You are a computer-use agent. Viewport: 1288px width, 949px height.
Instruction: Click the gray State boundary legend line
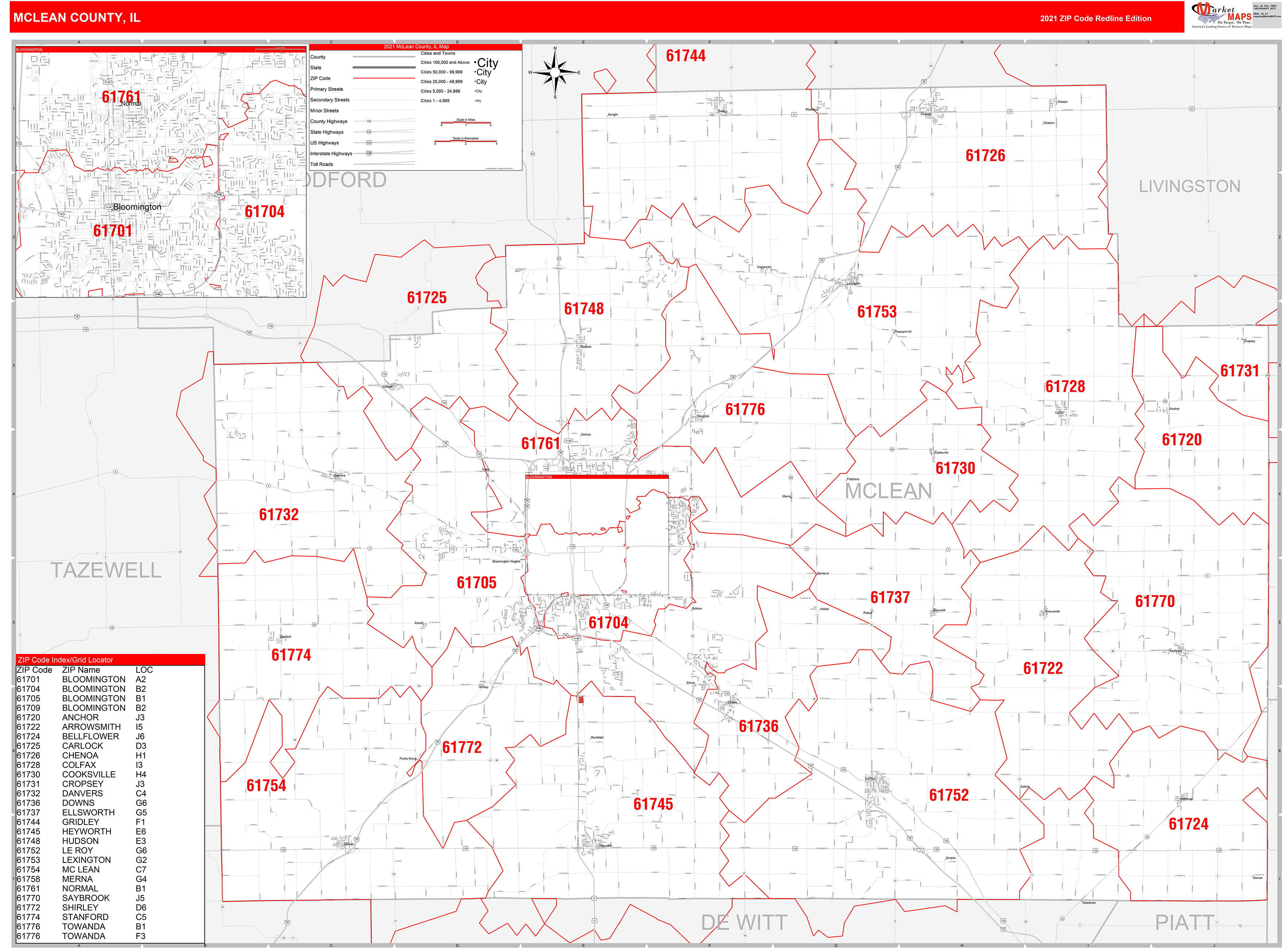[384, 68]
